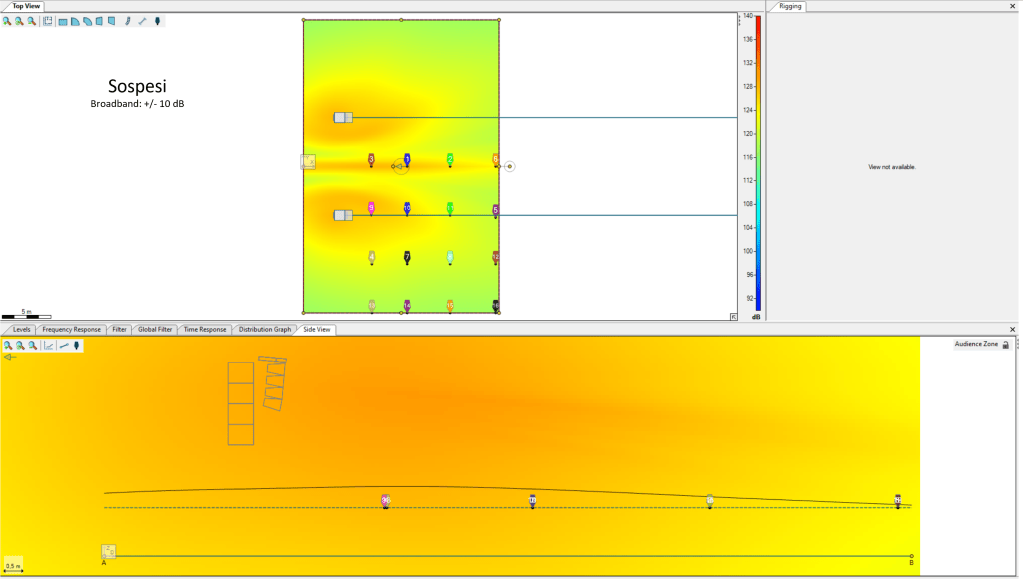
Task: Select the rectangular audience zone shape tool
Action: [x=63, y=21]
